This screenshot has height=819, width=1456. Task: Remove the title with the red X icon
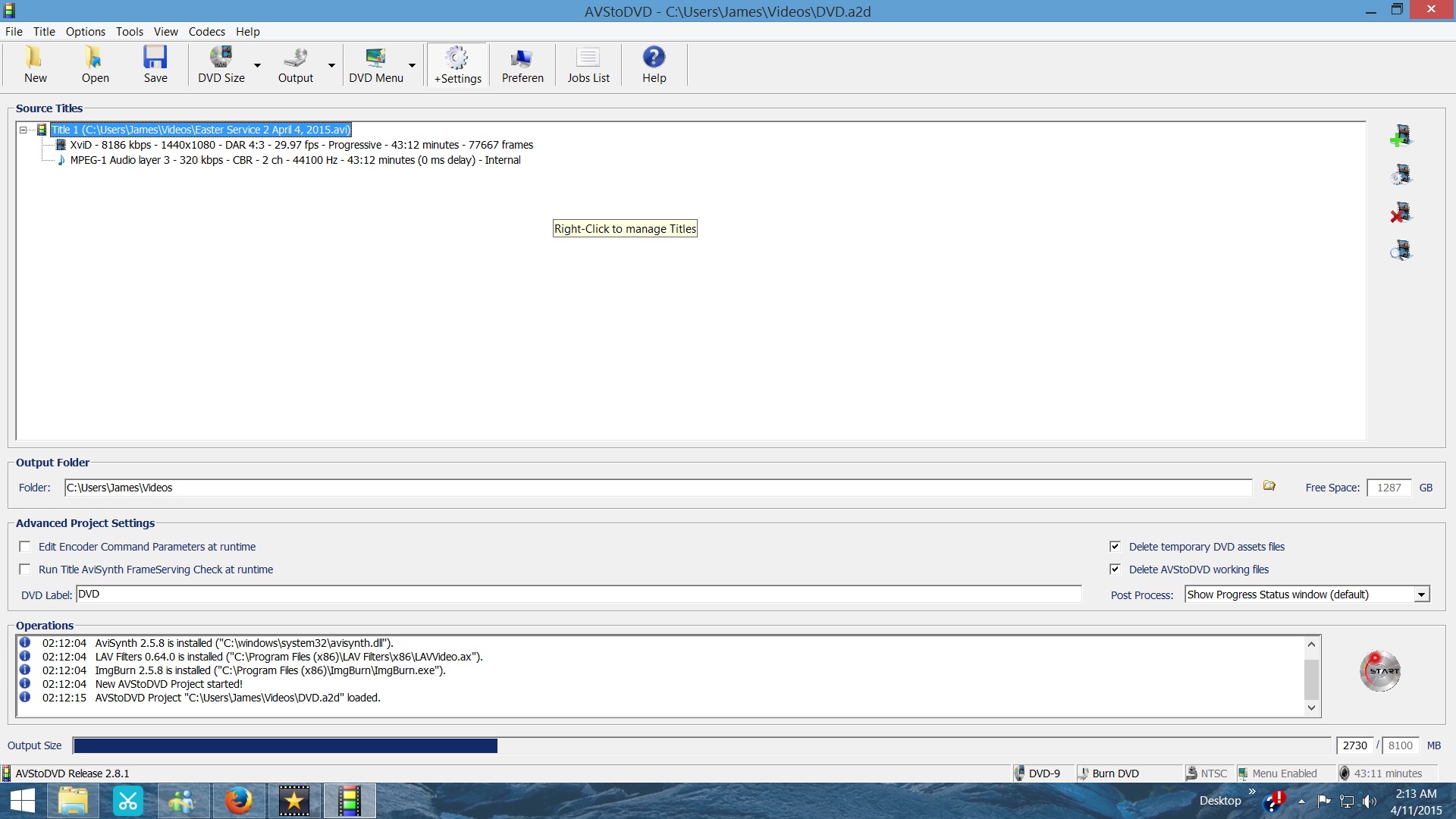(1401, 213)
